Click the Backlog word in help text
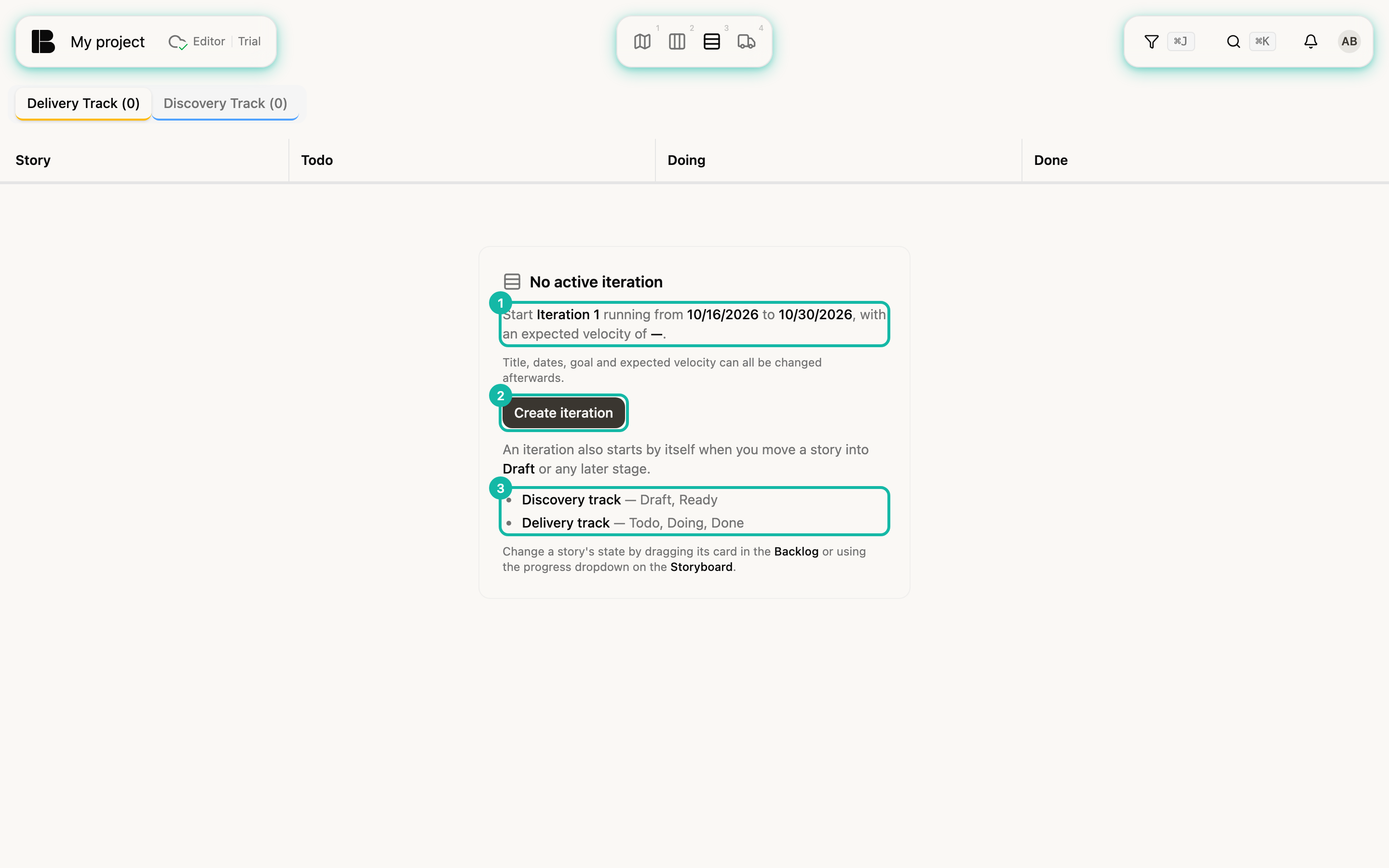This screenshot has width=1389, height=868. point(796,551)
